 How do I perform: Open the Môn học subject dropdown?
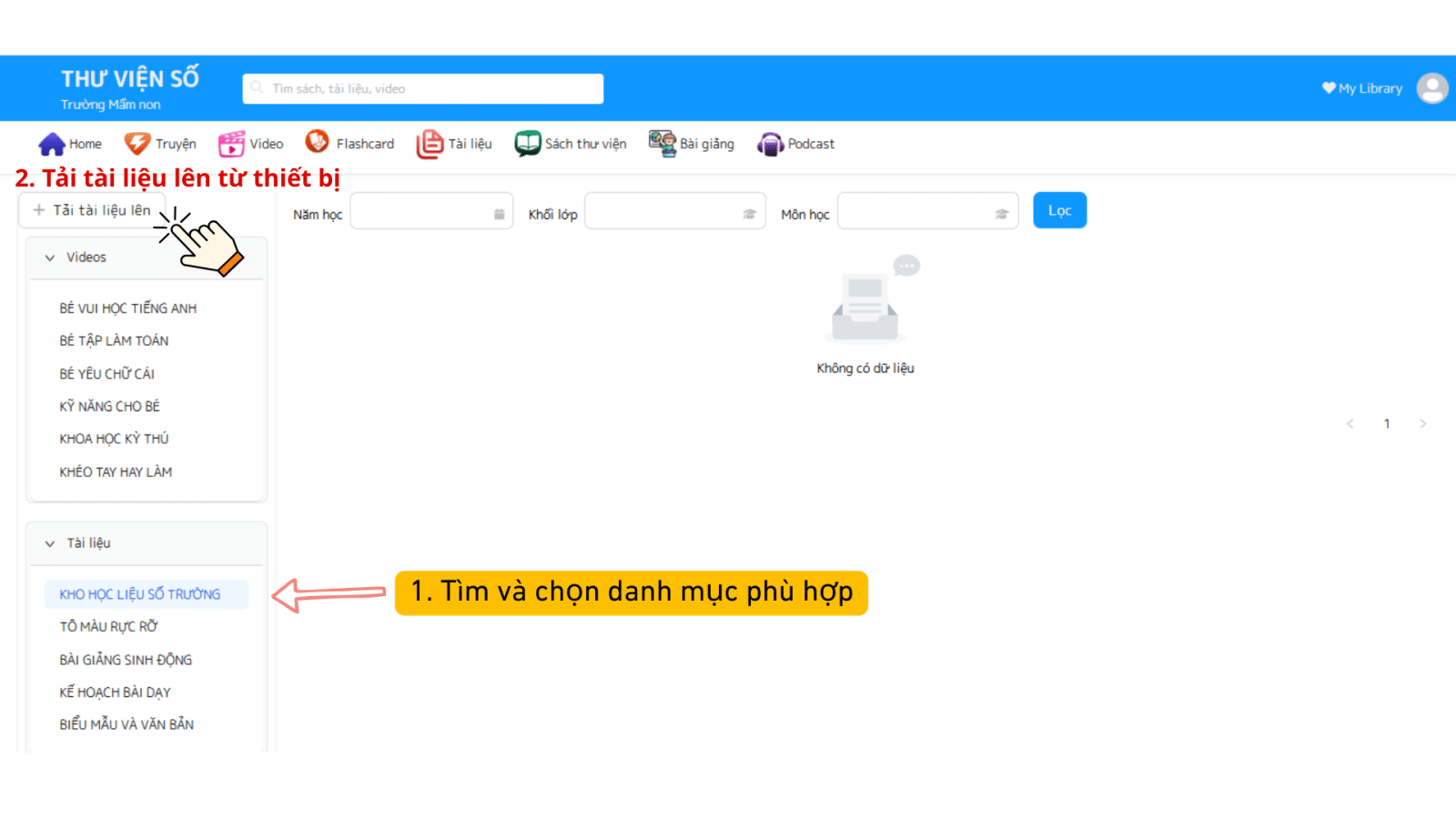pyautogui.click(x=927, y=211)
